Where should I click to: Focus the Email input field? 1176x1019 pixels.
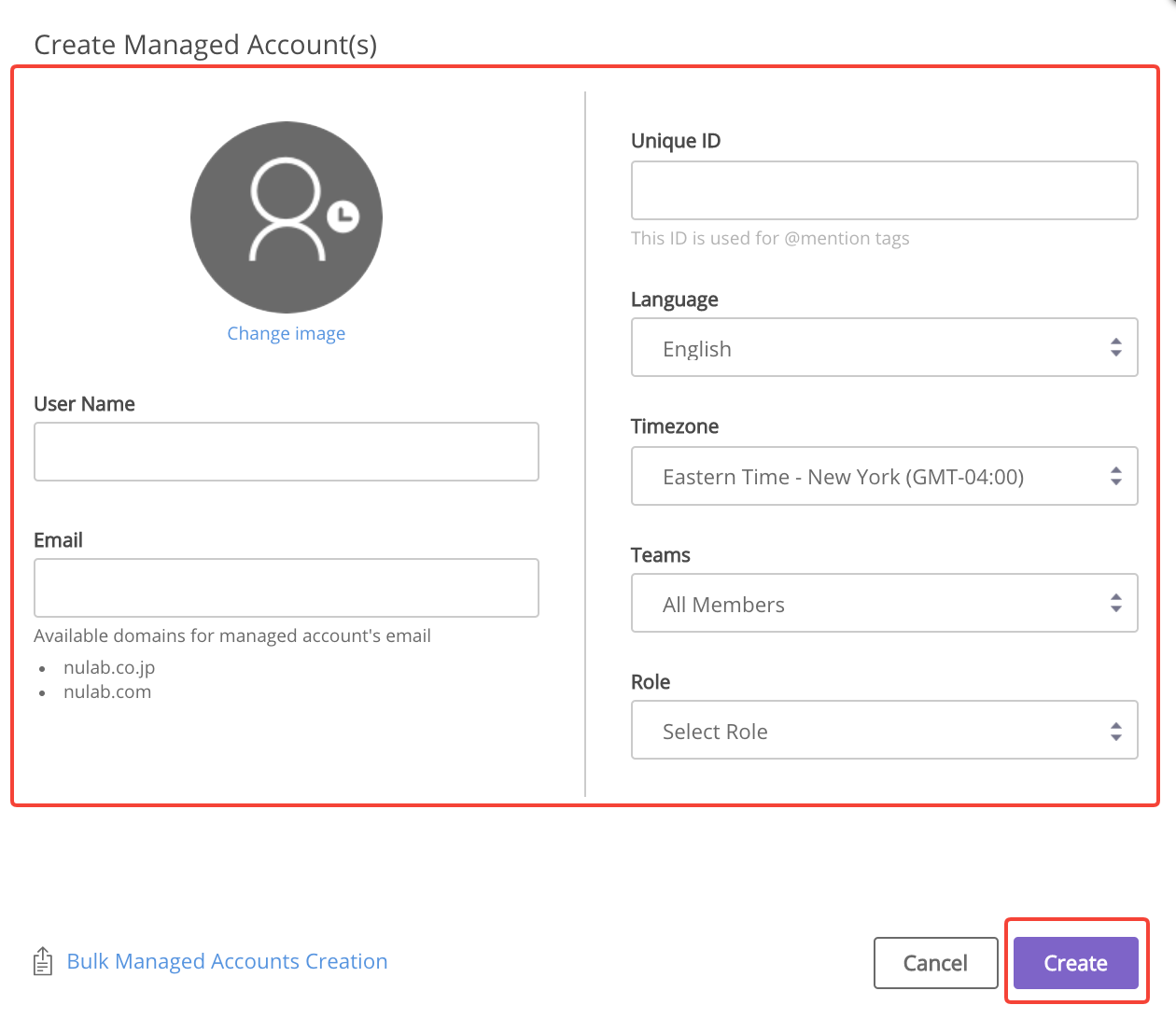pos(287,588)
